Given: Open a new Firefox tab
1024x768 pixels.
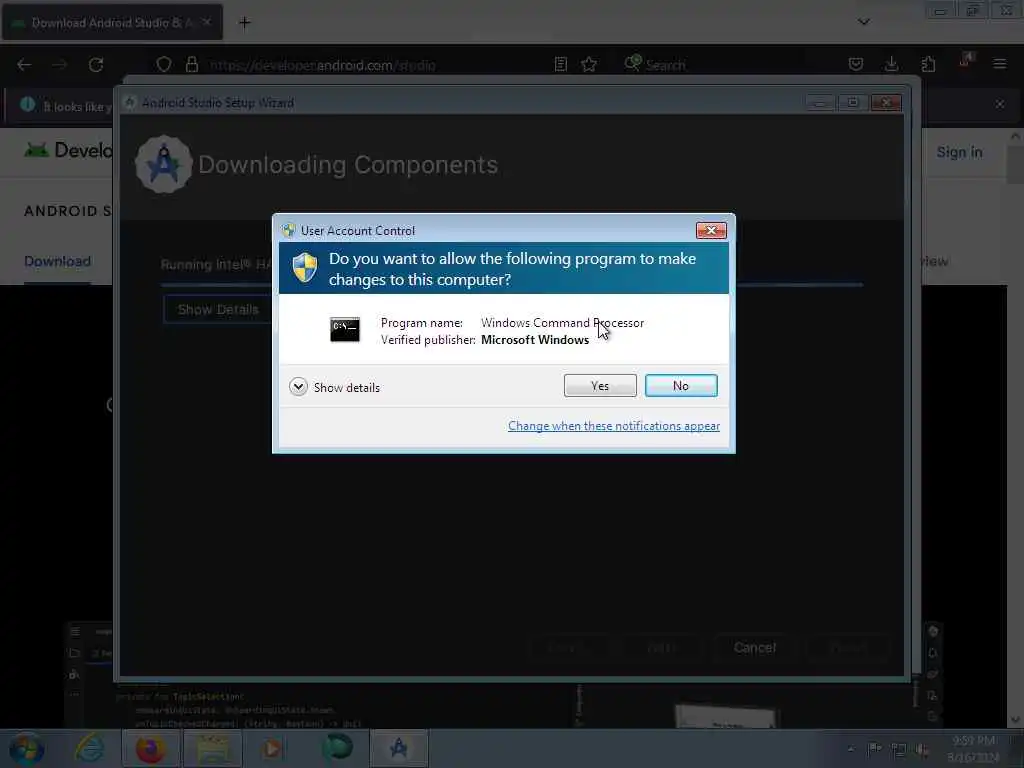Looking at the screenshot, I should (244, 23).
